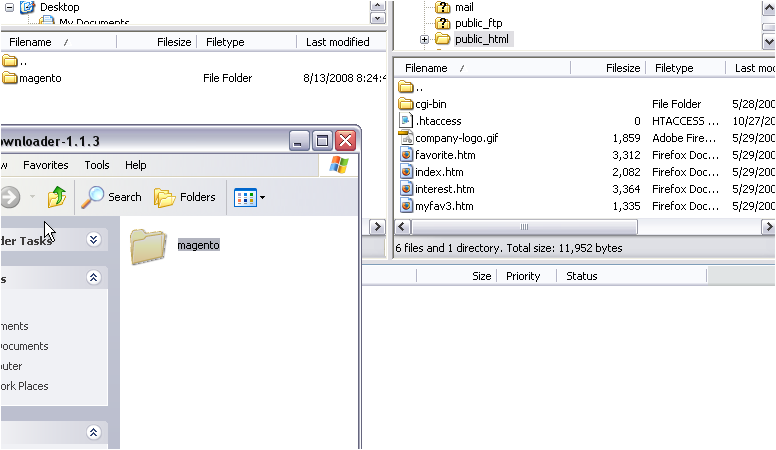Select the public_ftp remote folder
The width and height of the screenshot is (776, 450).
click(x=478, y=23)
